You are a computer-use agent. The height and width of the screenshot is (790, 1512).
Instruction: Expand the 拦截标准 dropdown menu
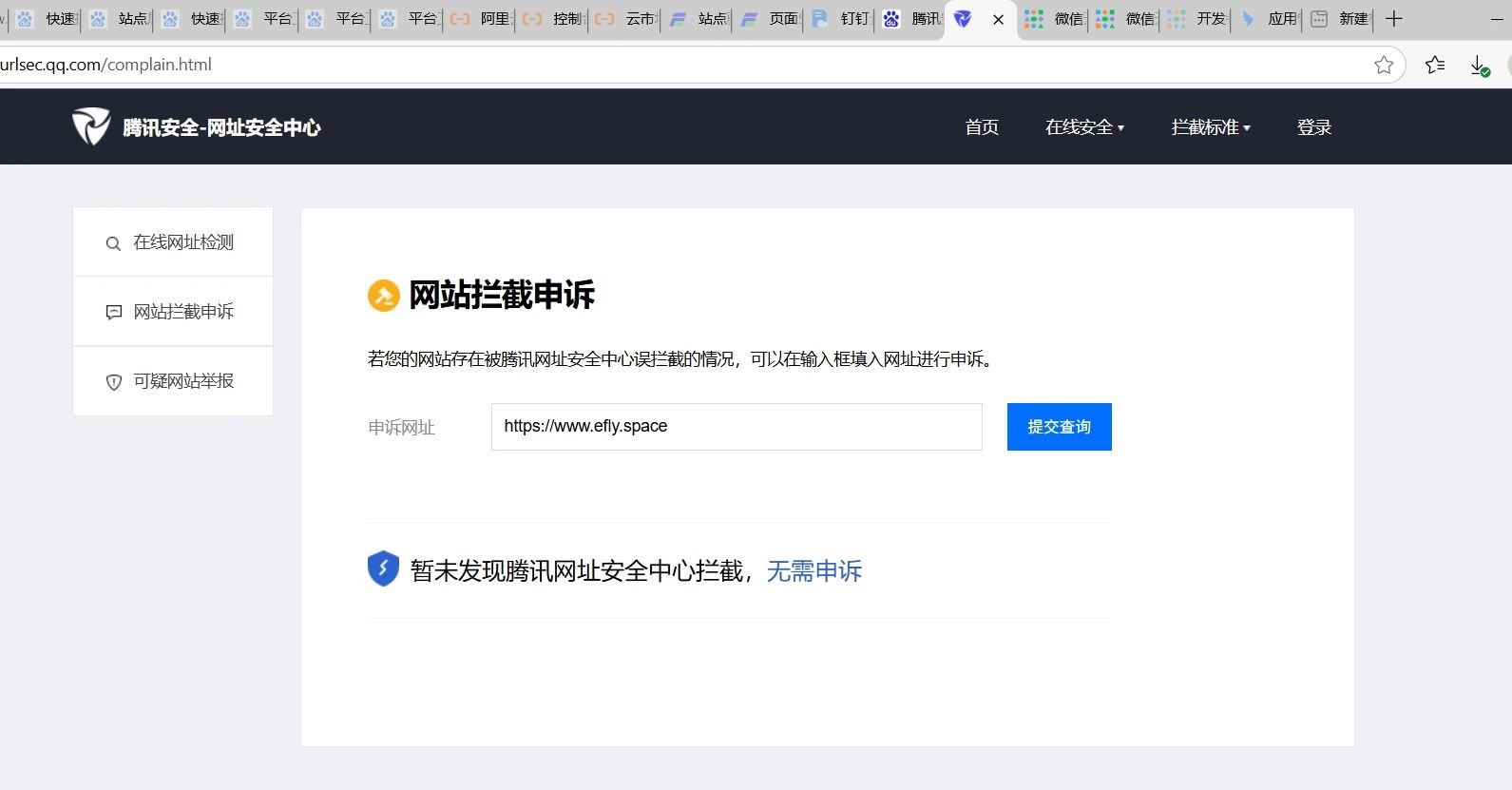(1211, 127)
